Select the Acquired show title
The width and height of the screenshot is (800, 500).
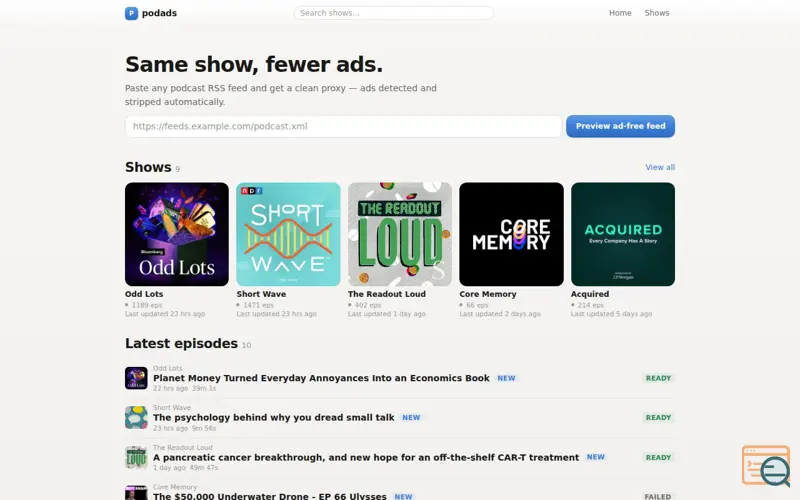(590, 294)
